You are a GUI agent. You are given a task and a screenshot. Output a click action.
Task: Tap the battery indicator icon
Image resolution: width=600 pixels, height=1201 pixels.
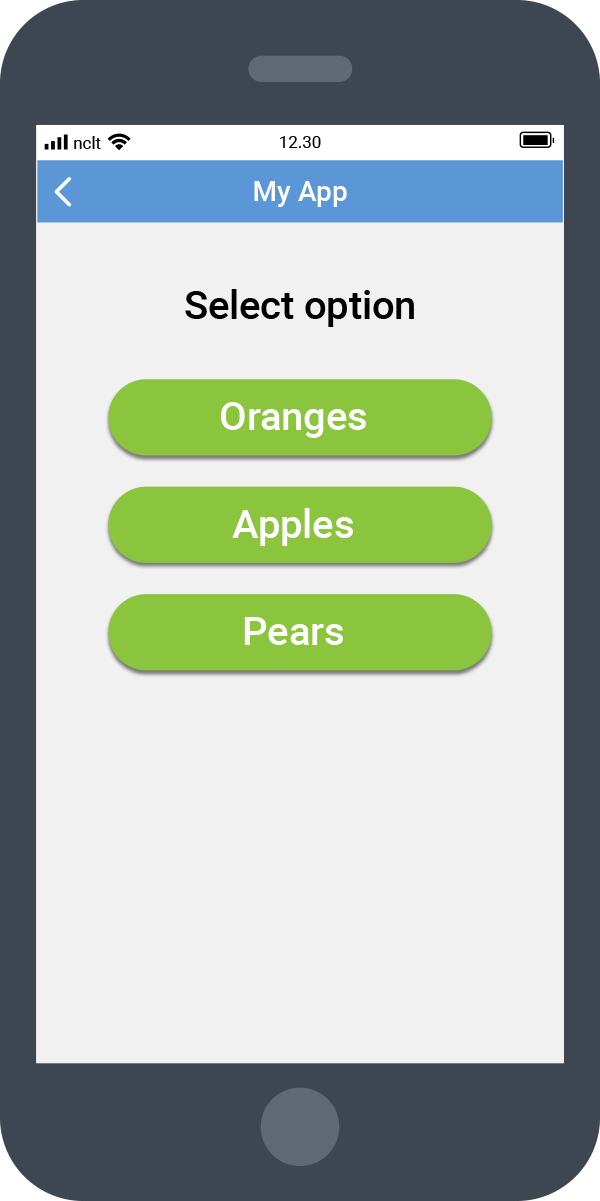(536, 140)
